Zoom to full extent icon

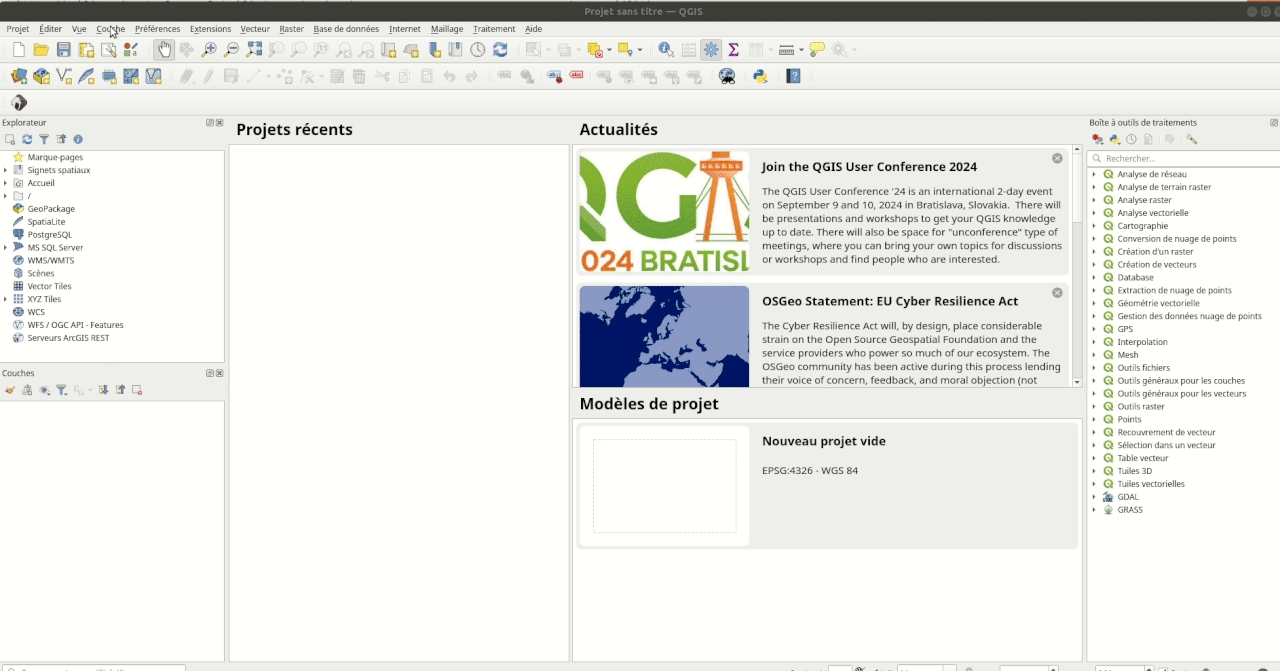point(254,50)
